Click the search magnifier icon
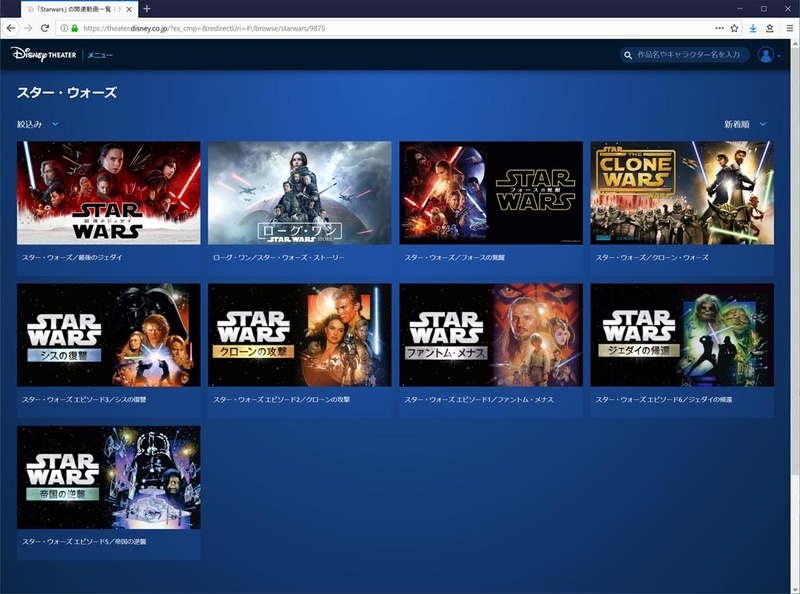 pos(628,55)
